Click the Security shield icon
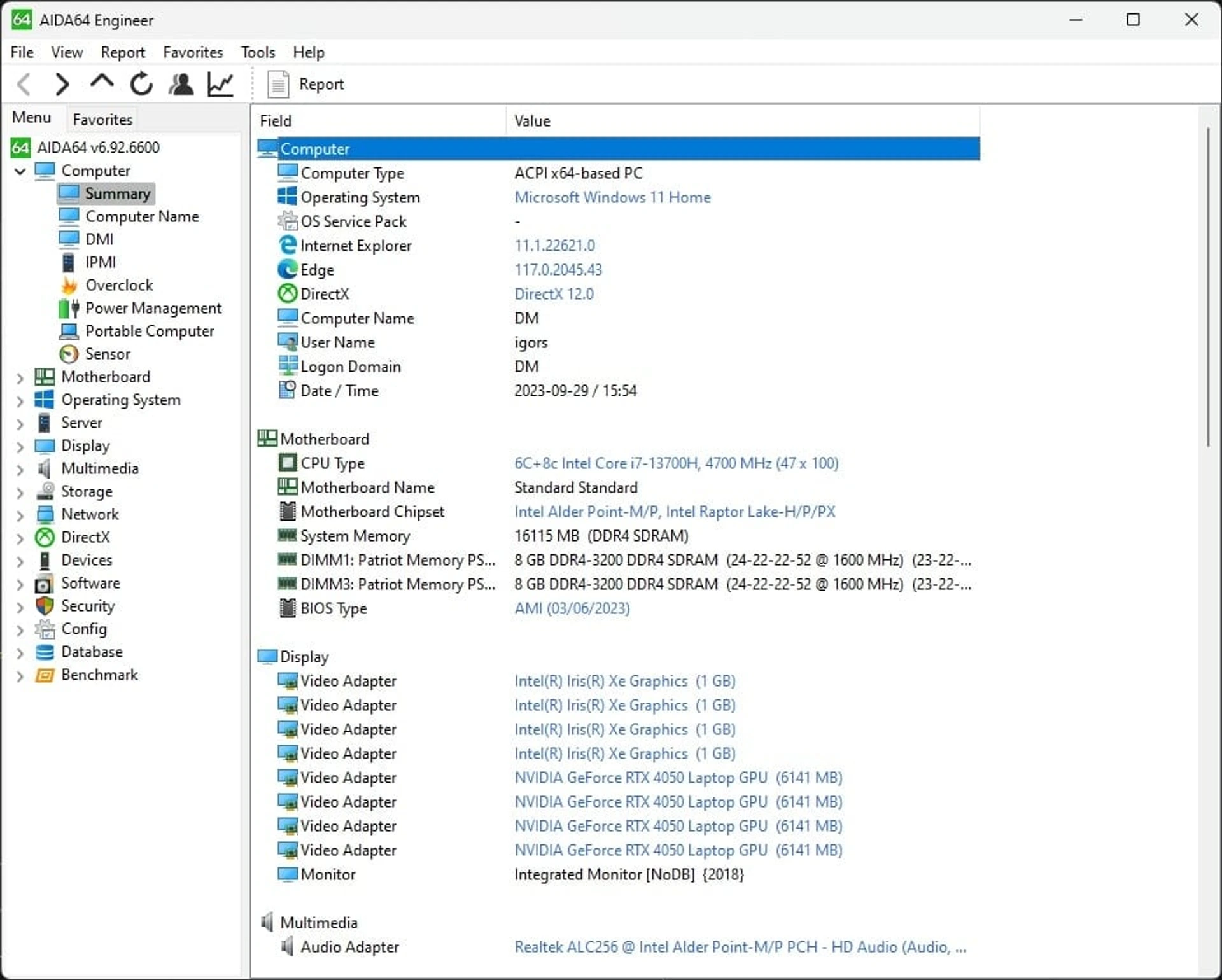 [45, 606]
